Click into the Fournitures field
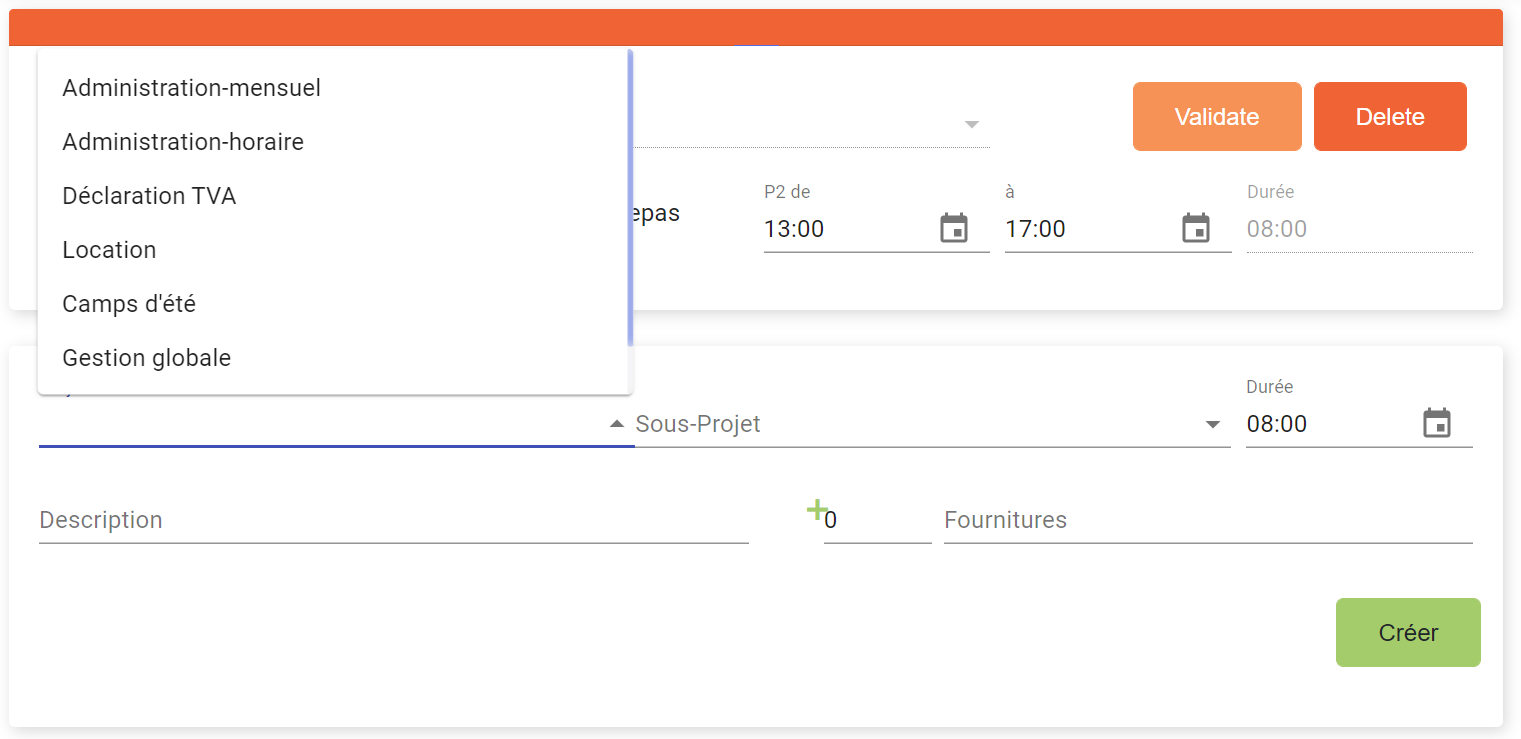 pyautogui.click(x=1207, y=521)
